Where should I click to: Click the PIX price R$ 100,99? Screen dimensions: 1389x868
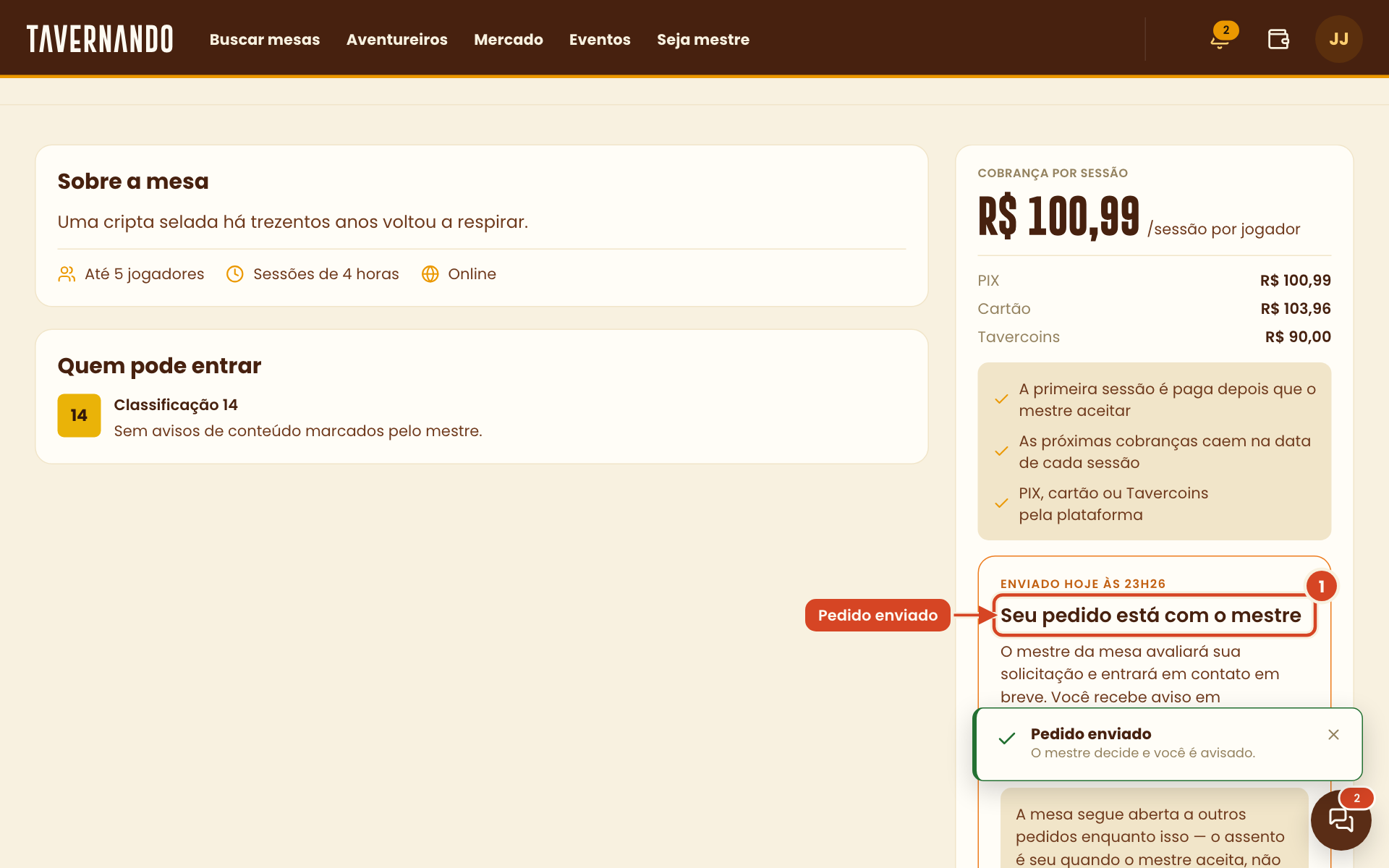(1295, 281)
